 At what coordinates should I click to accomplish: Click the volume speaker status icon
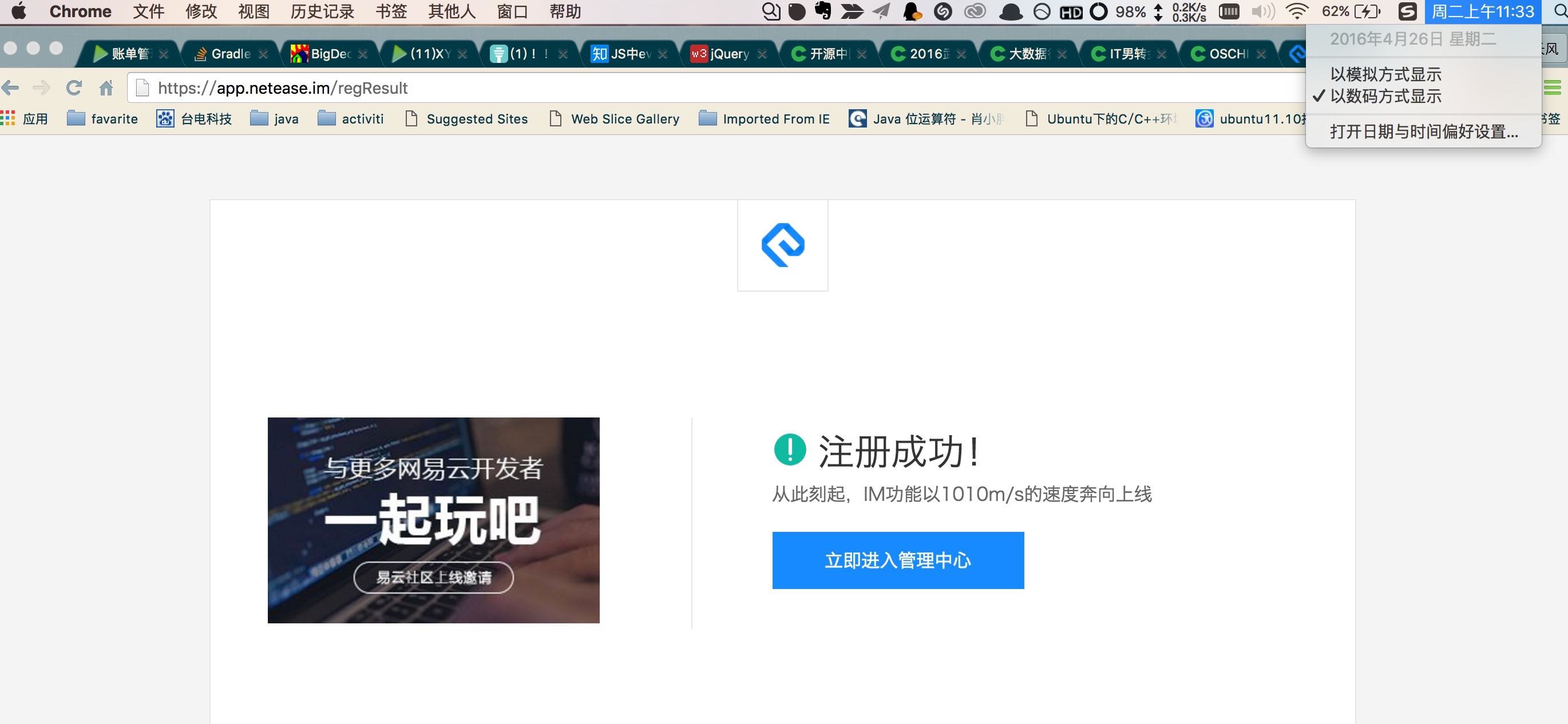pyautogui.click(x=1263, y=11)
